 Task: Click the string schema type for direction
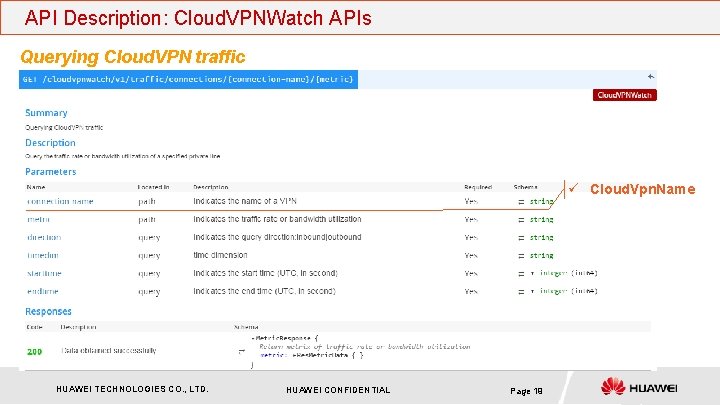coord(541,237)
